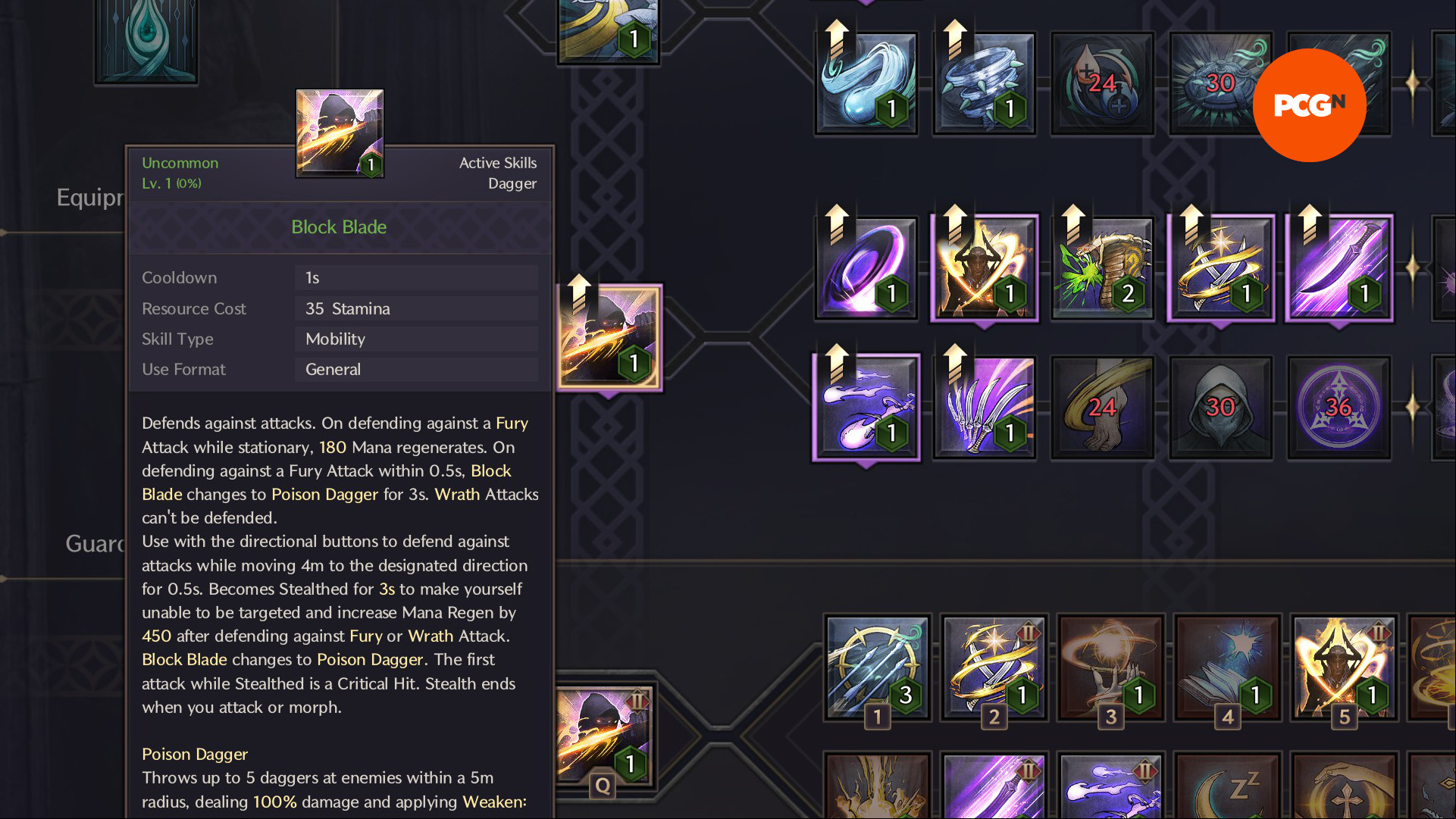This screenshot has height=819, width=1456.
Task: Choose the purple vortex ring skill
Action: click(x=866, y=268)
